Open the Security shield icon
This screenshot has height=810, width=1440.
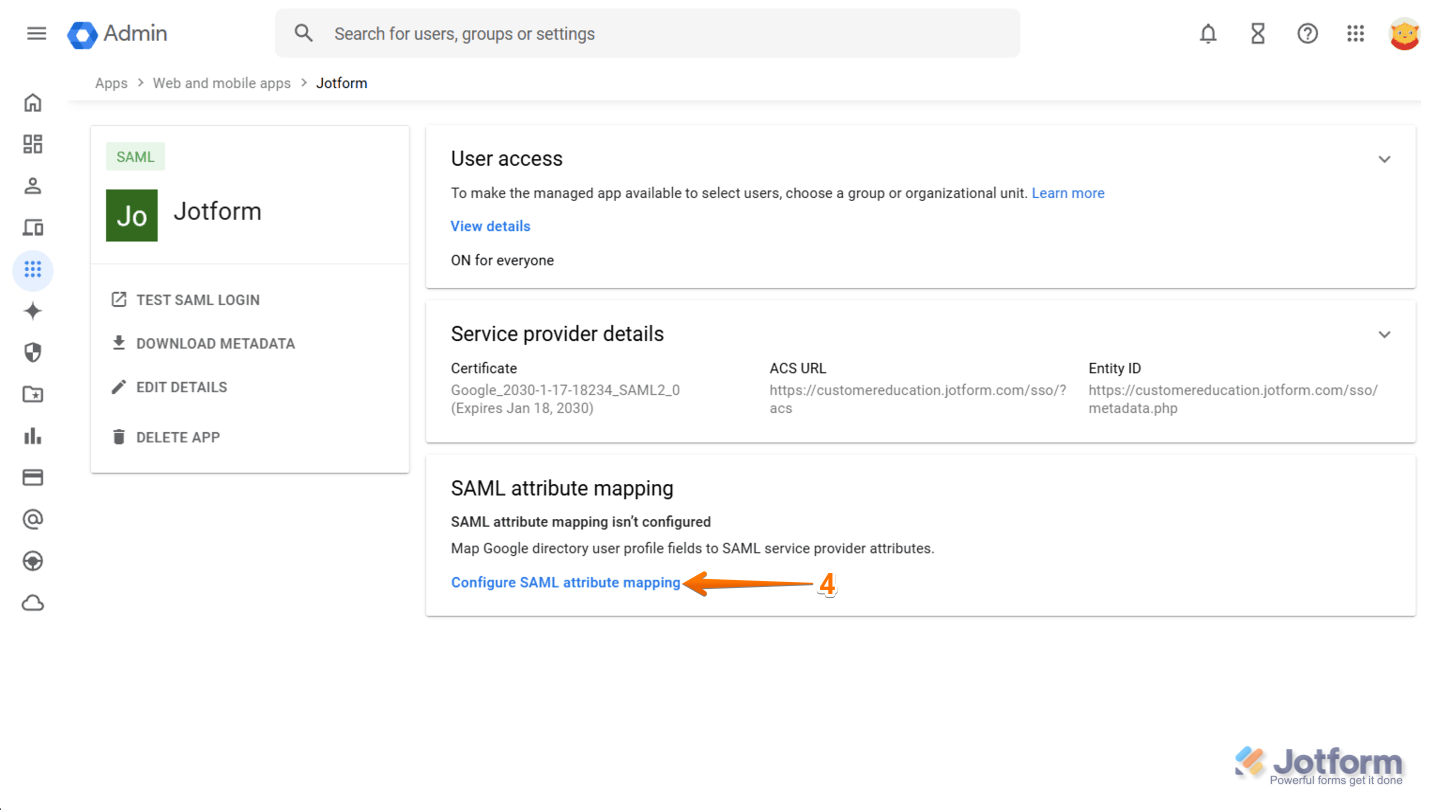point(33,352)
